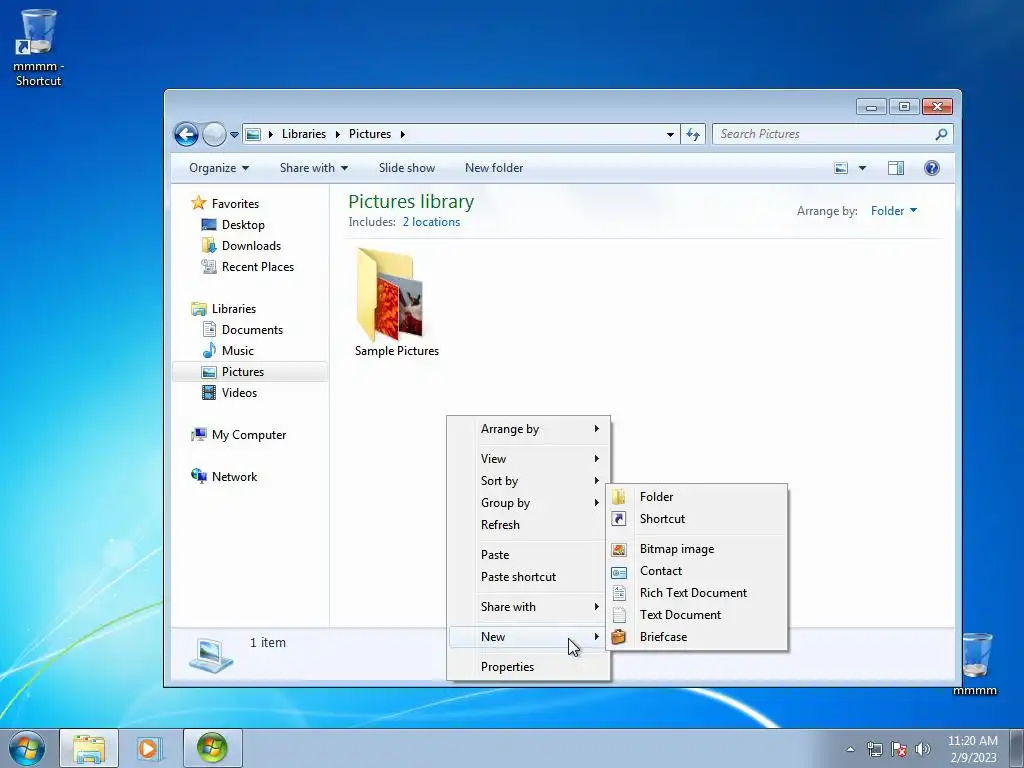Click the Windows Media Player taskbar icon

pyautogui.click(x=150, y=748)
